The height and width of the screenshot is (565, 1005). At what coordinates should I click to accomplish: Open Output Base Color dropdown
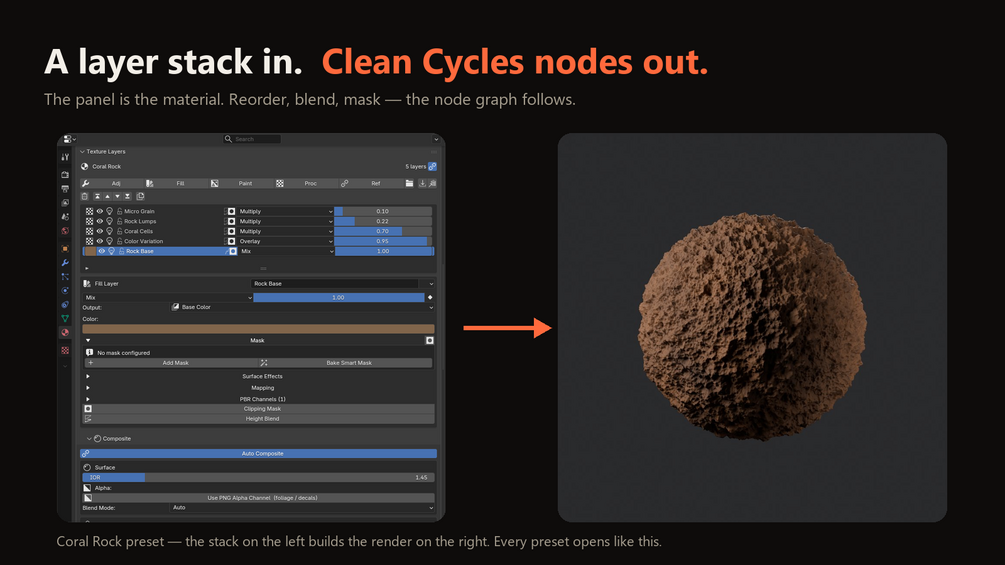click(302, 307)
